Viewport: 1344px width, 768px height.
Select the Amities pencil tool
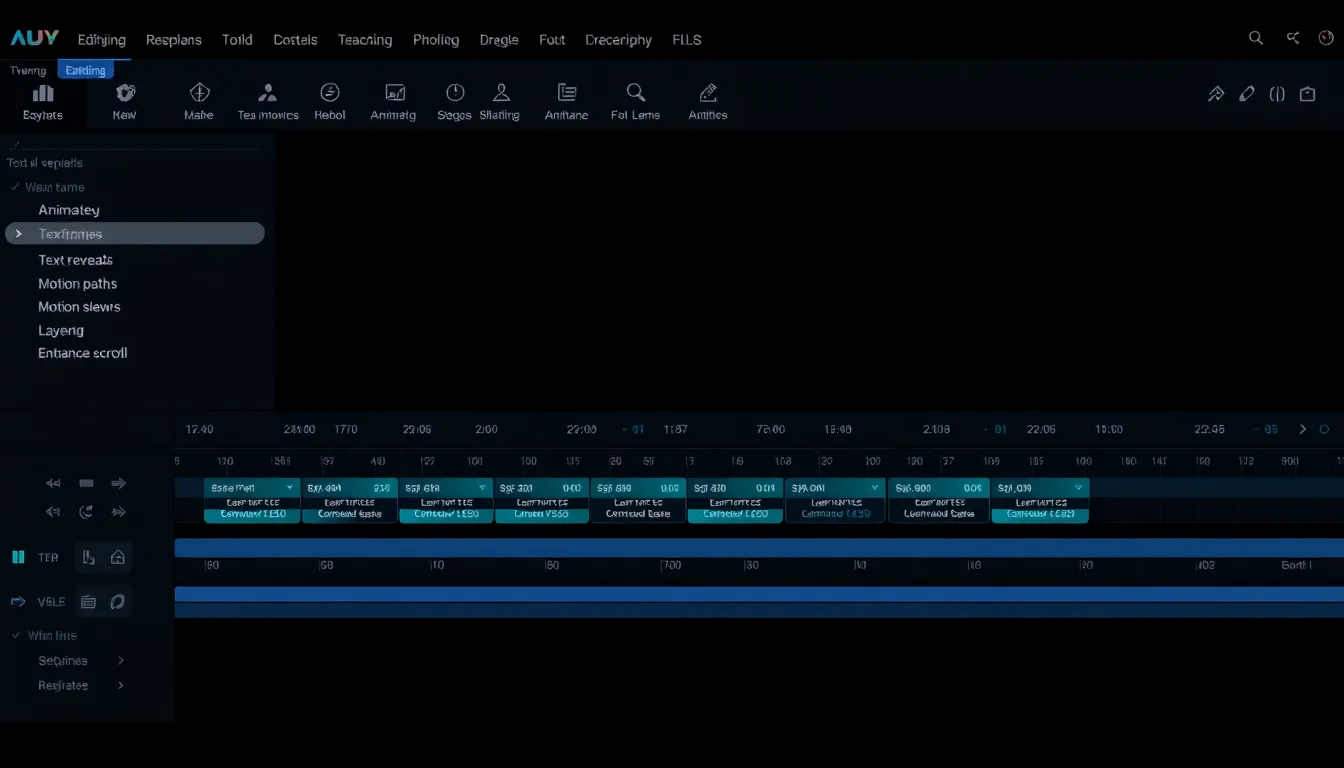pyautogui.click(x=708, y=93)
